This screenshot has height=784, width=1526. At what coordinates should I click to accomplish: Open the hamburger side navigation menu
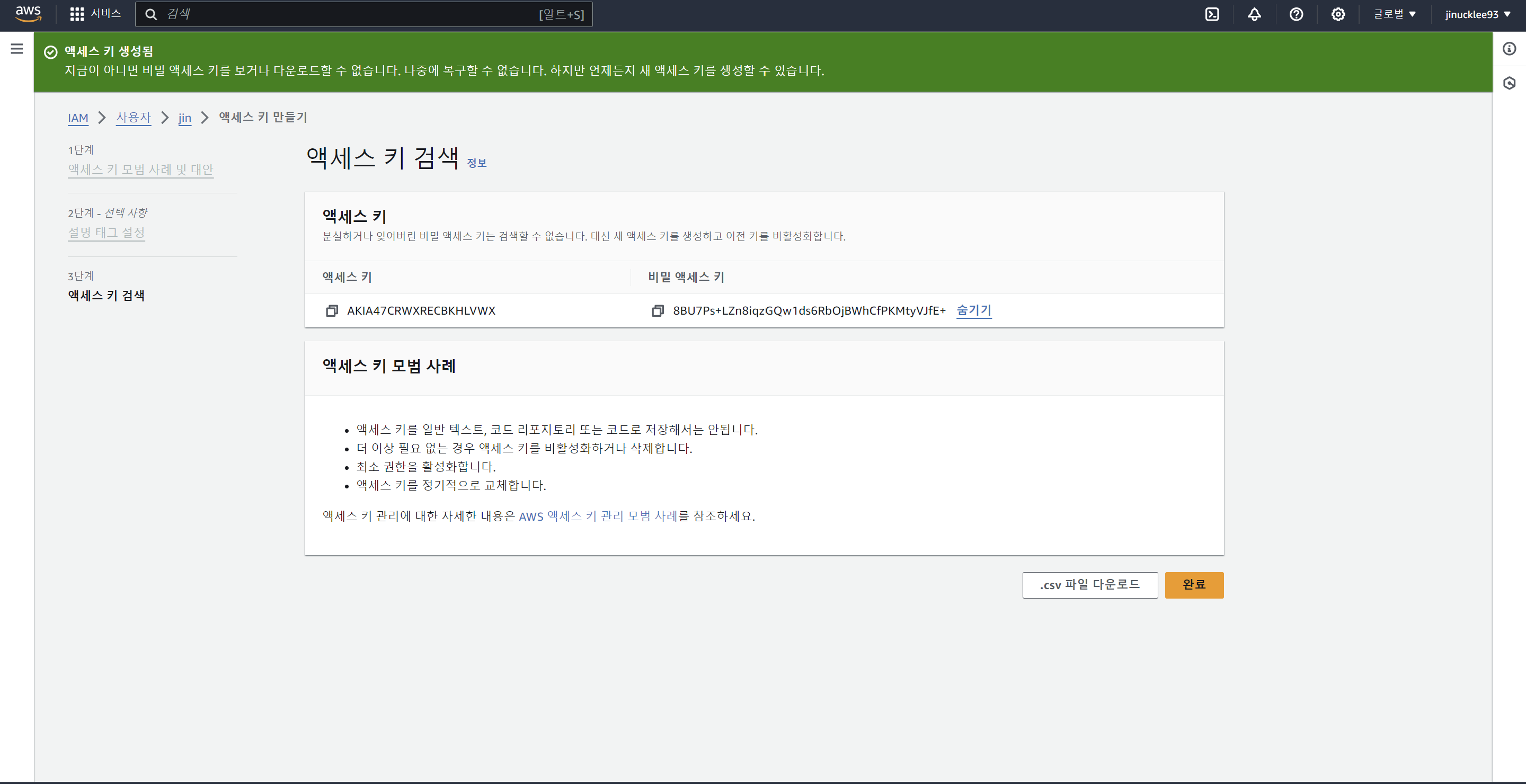pyautogui.click(x=16, y=49)
